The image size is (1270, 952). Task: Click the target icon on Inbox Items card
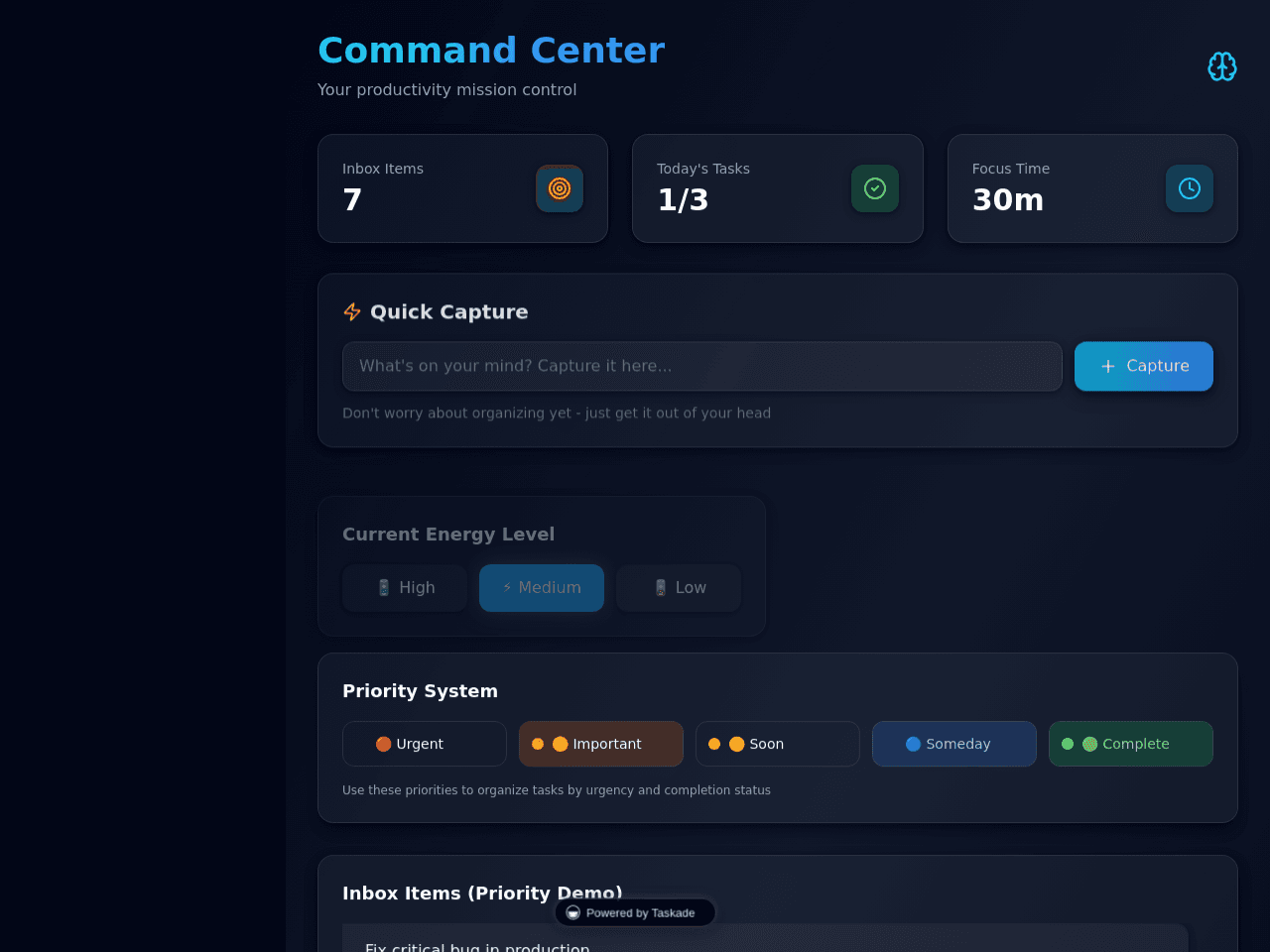[560, 188]
